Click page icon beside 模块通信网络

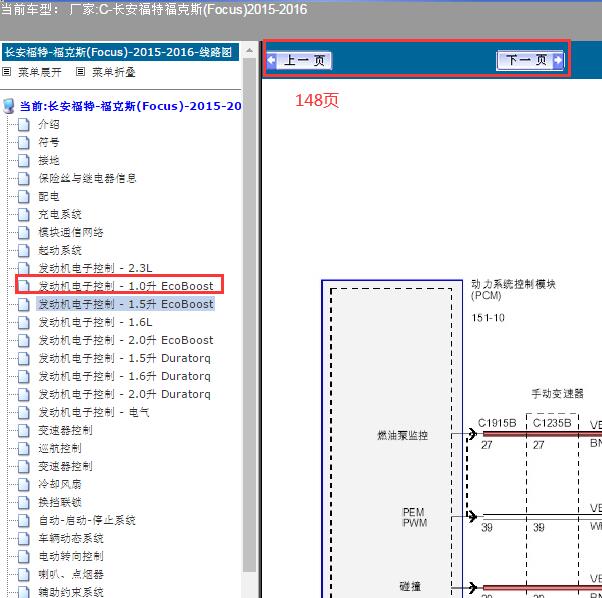[x=24, y=233]
